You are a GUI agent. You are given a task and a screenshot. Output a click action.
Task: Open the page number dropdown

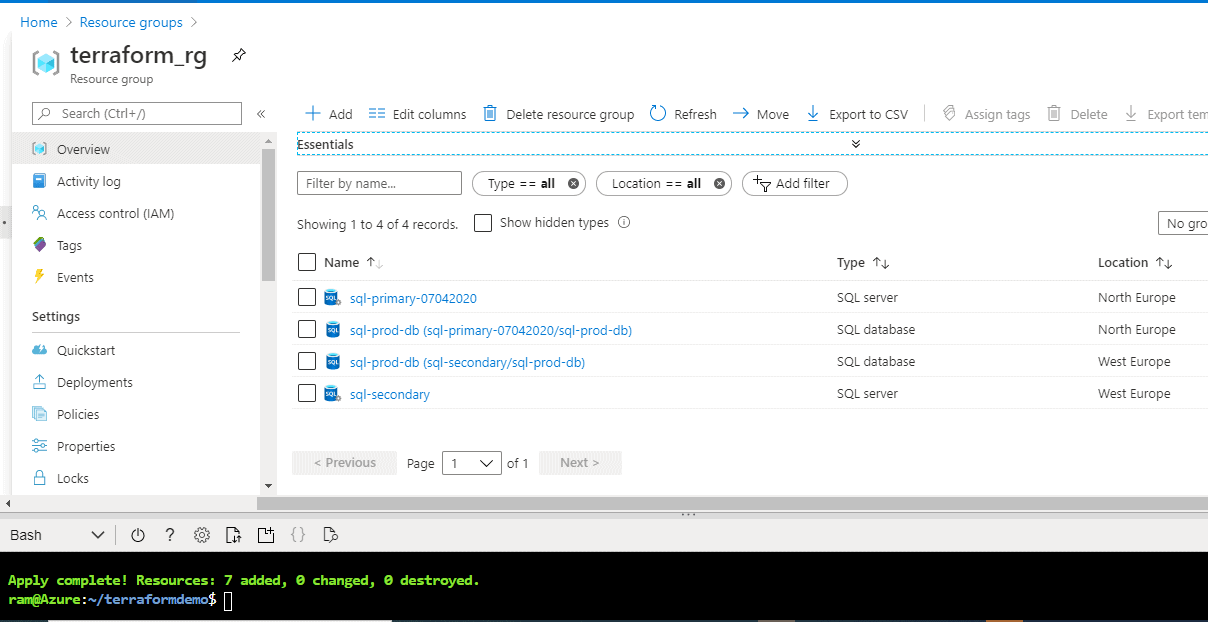pos(472,463)
